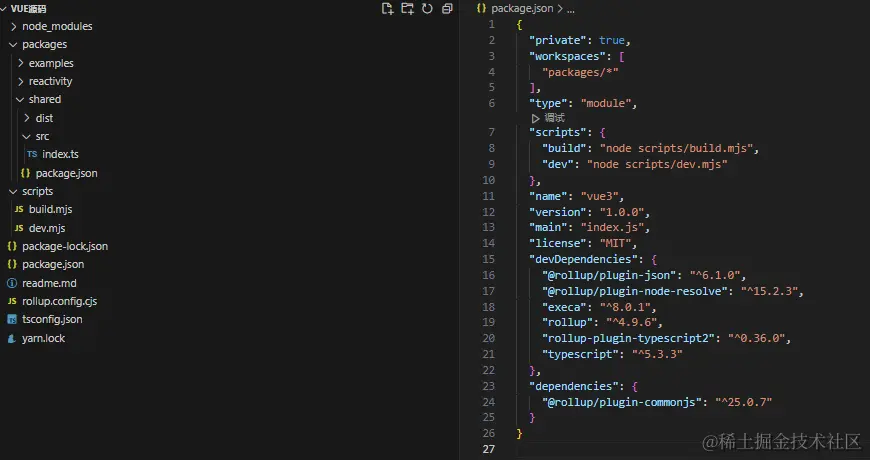Click the "node scripts/build.mjs" string
Viewport: 870px width, 460px height.
coord(676,148)
